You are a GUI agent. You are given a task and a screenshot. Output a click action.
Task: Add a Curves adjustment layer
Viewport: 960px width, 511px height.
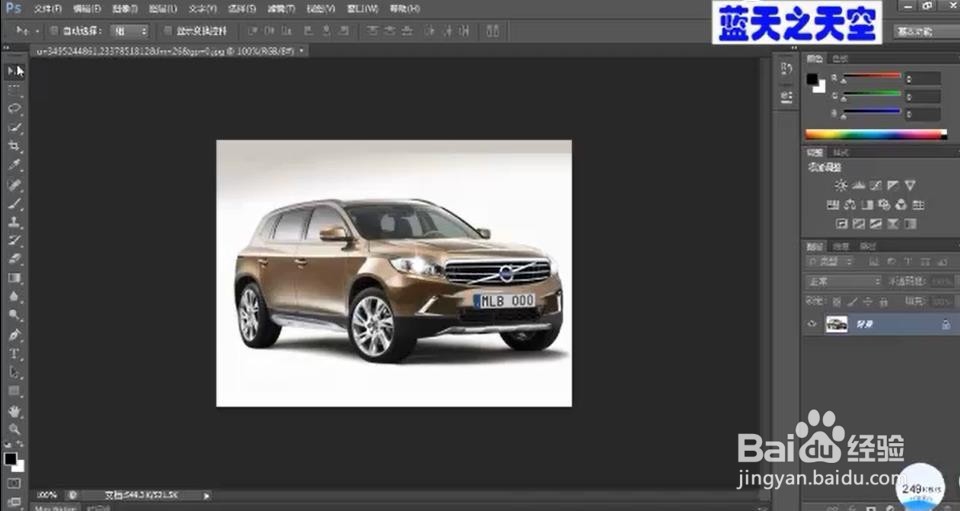(x=876, y=185)
